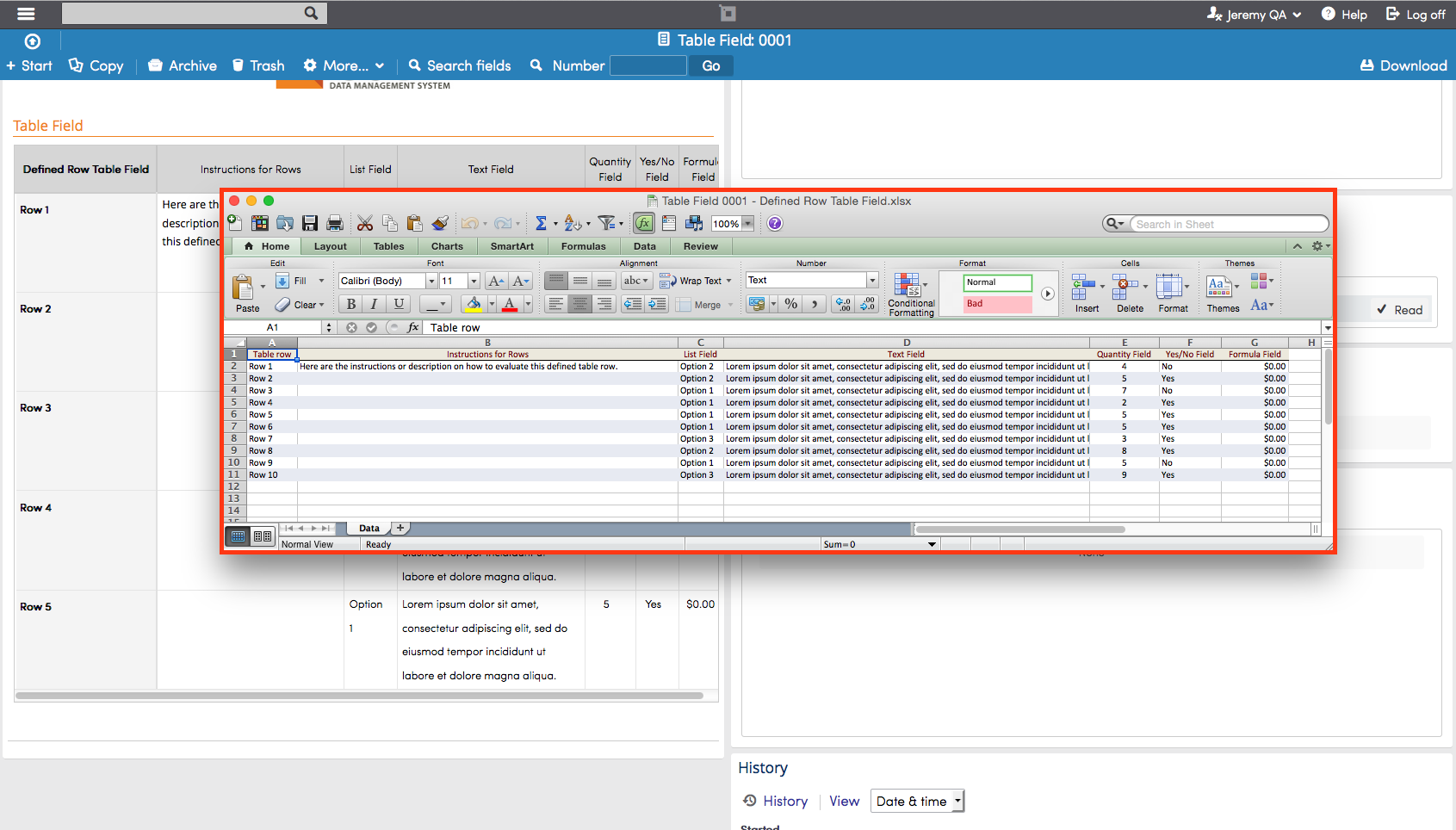Click the Print icon in Excel toolbar
Screen dimensions: 1456x830
pos(335,223)
